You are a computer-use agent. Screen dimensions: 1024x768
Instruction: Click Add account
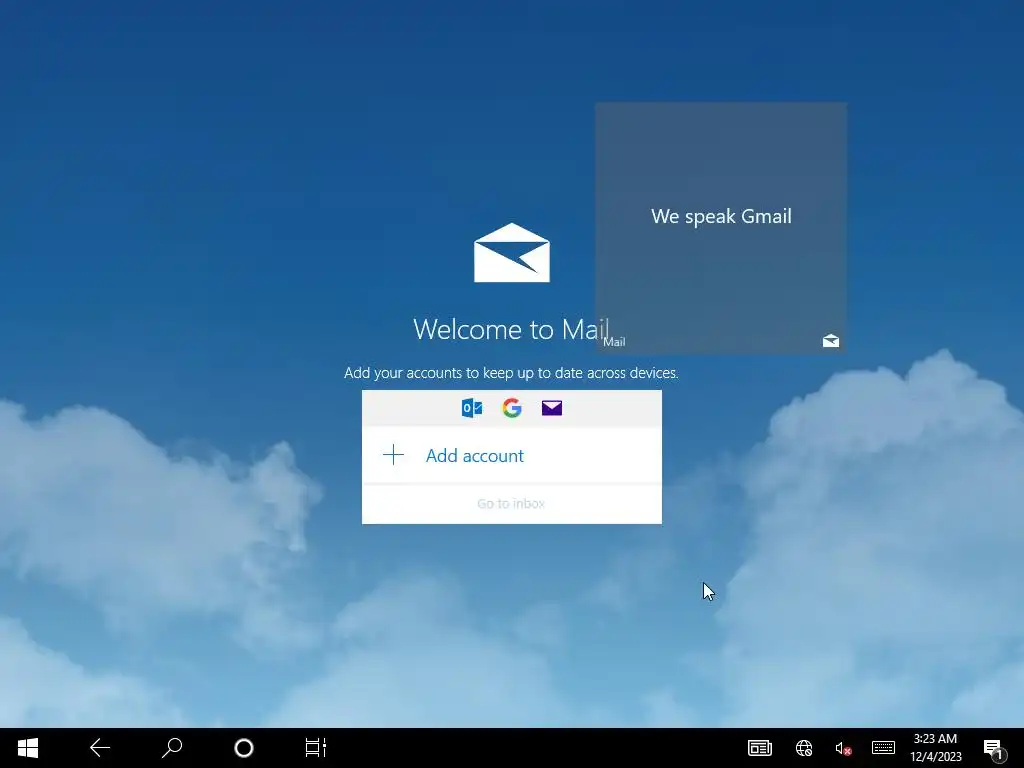tap(512, 455)
